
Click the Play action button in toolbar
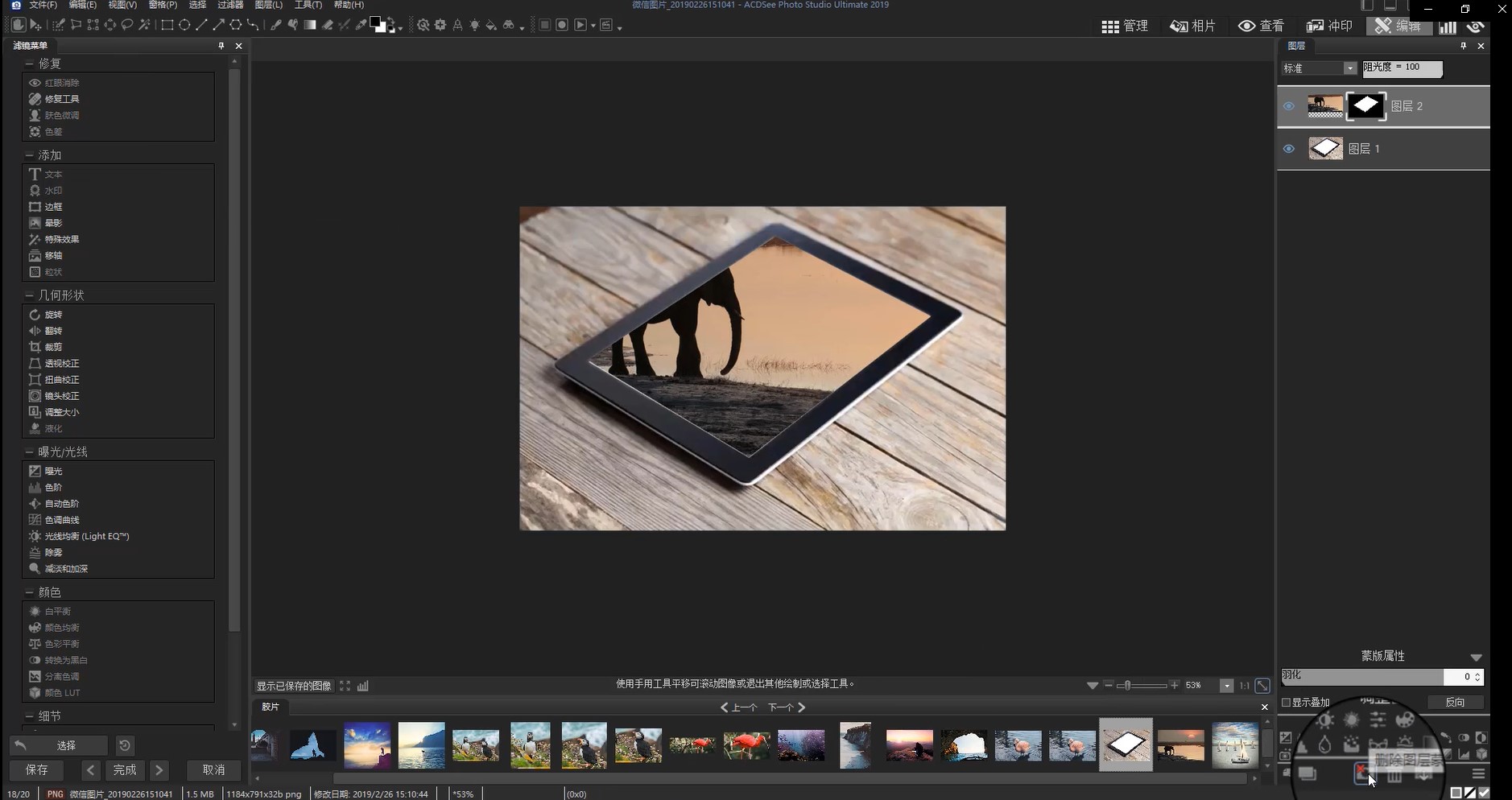pos(580,25)
